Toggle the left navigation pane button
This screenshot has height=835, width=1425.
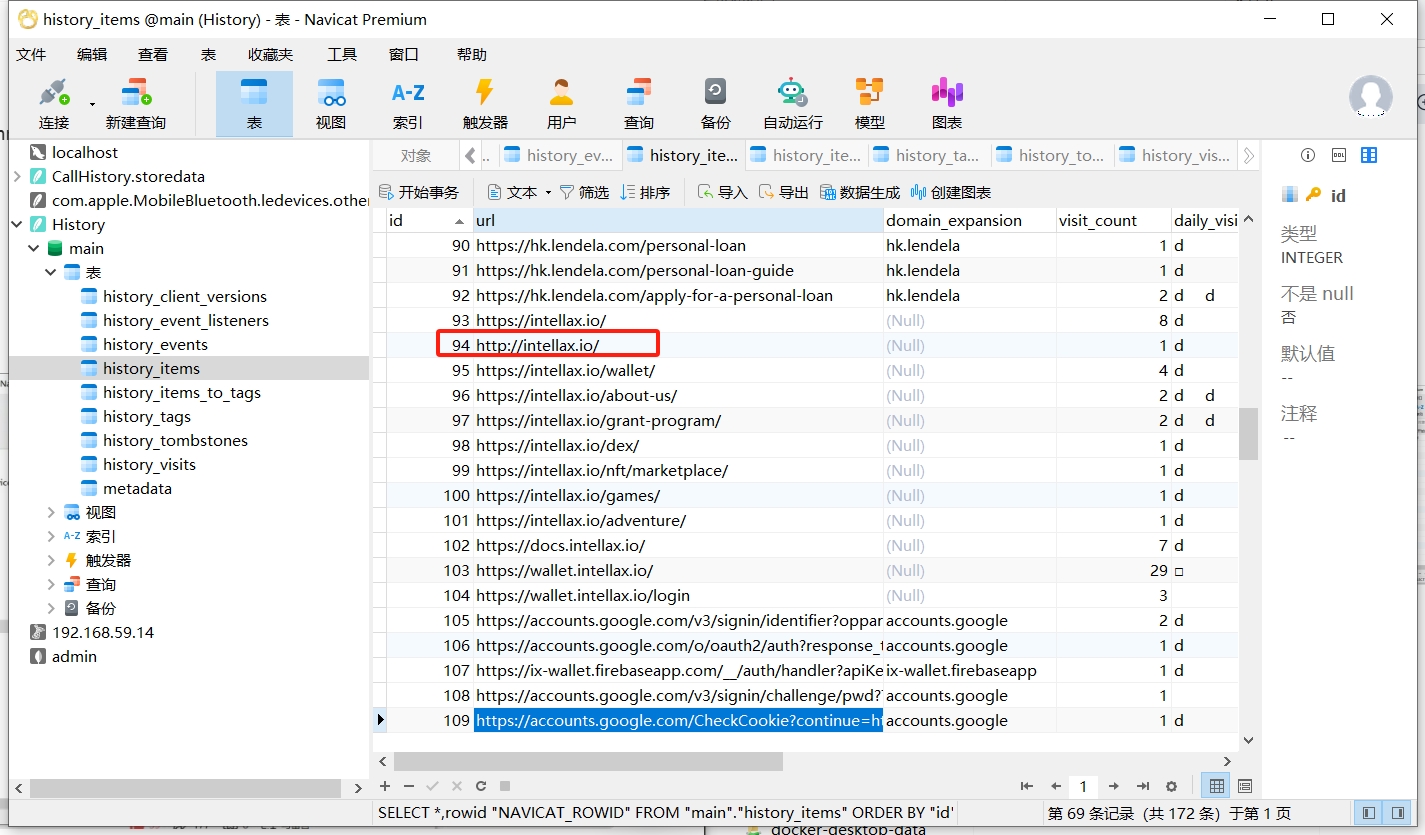pos(1369,813)
